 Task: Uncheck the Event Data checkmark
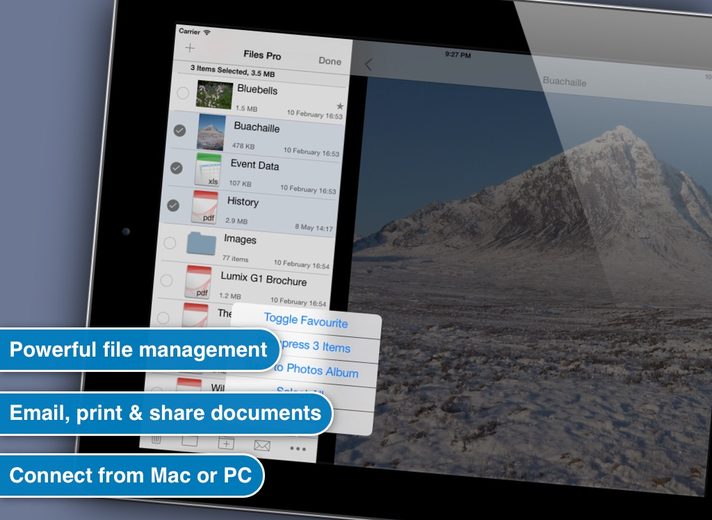[176, 168]
